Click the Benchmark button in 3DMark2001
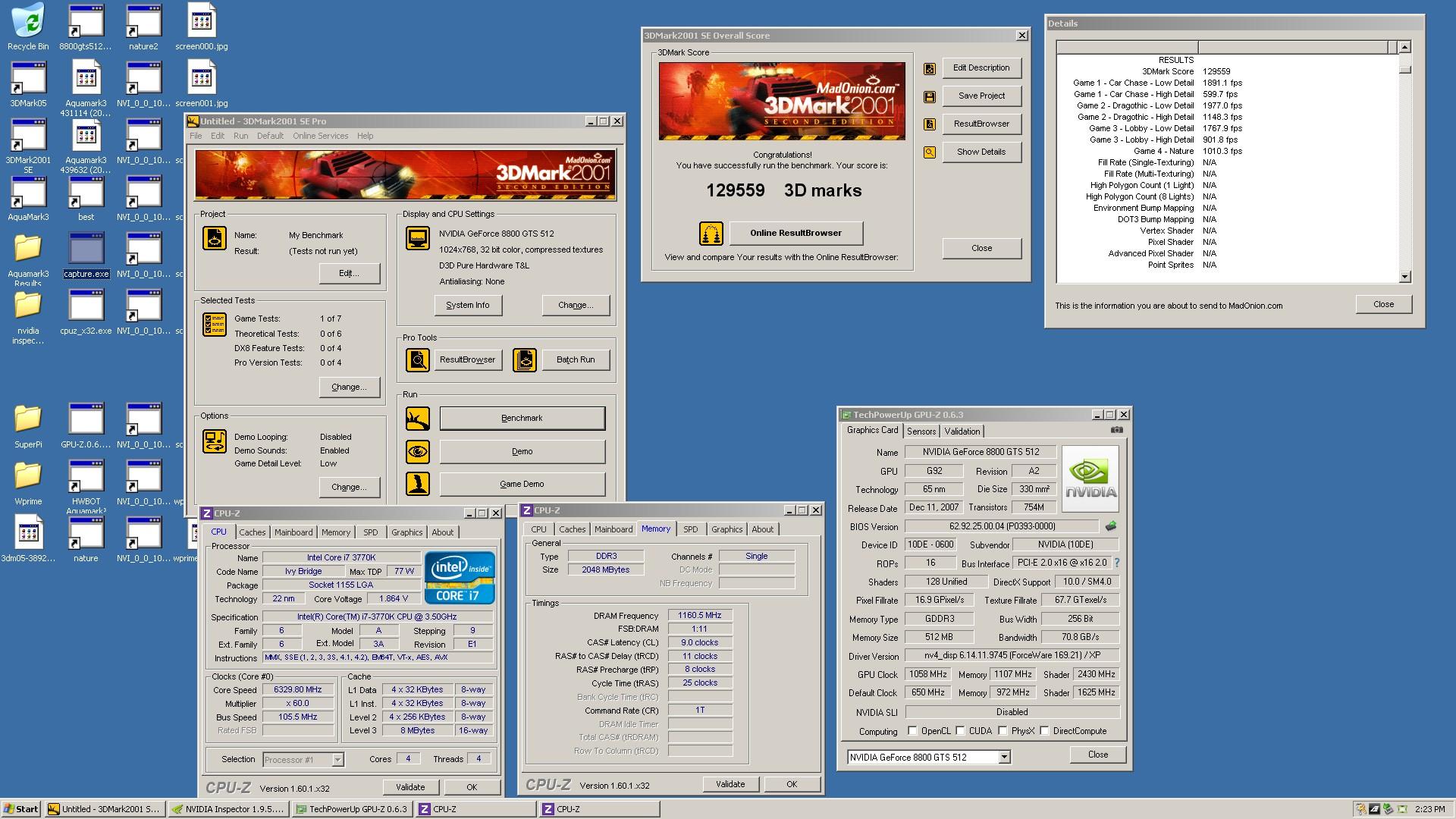The image size is (1456, 819). (522, 419)
